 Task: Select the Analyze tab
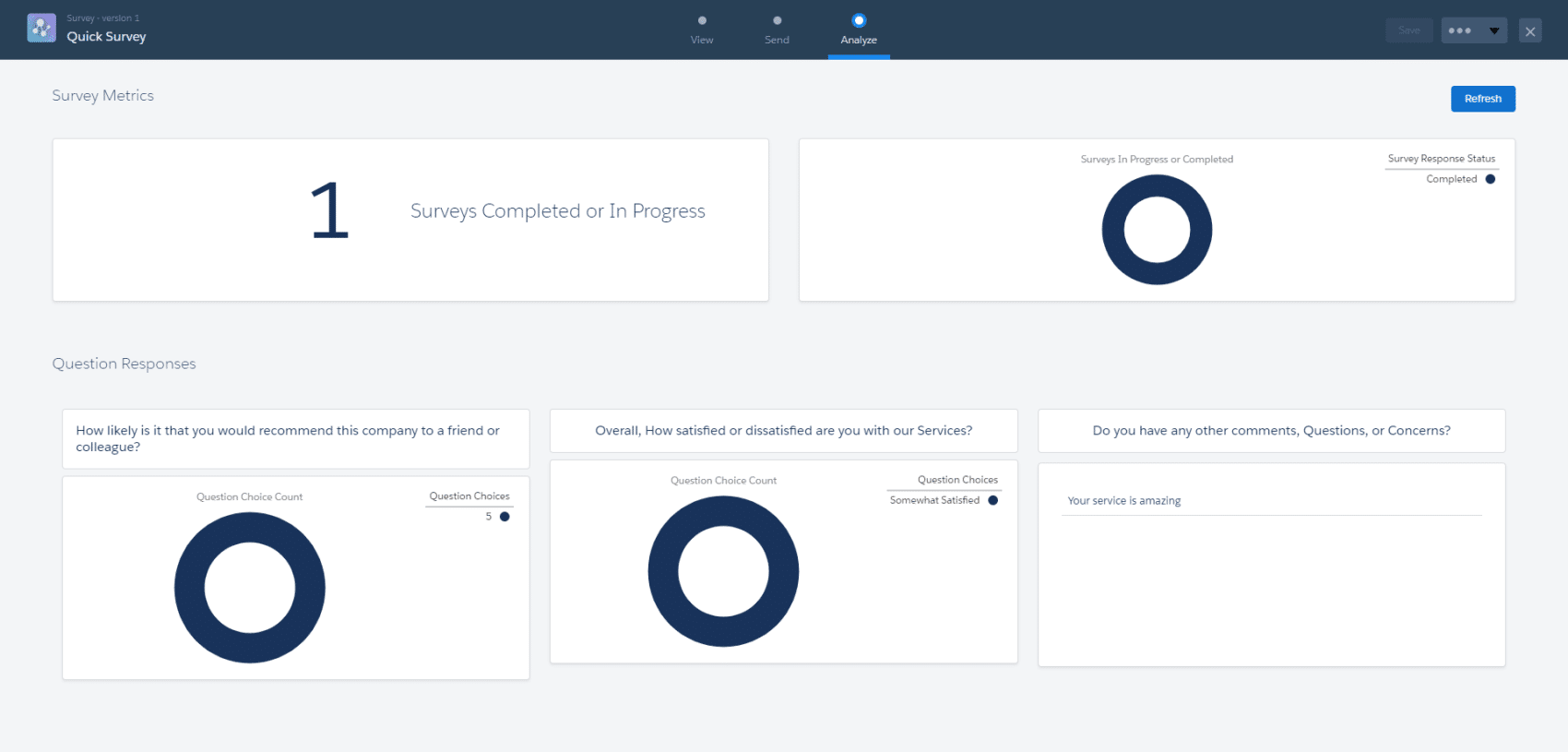859,30
